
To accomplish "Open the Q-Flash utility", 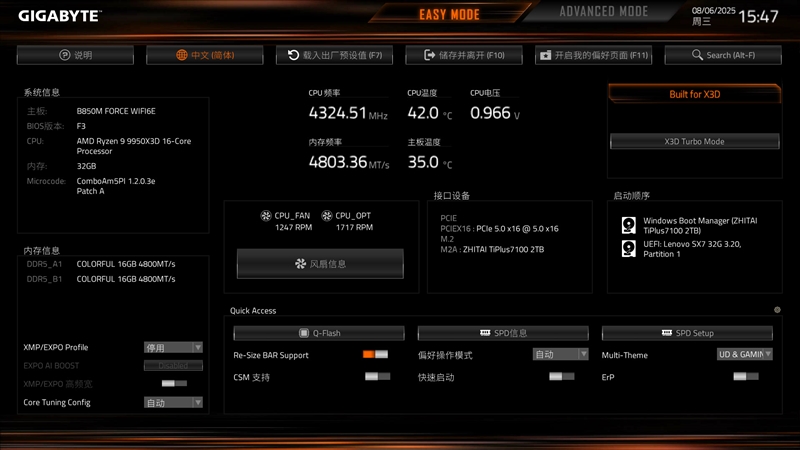I will pyautogui.click(x=319, y=333).
